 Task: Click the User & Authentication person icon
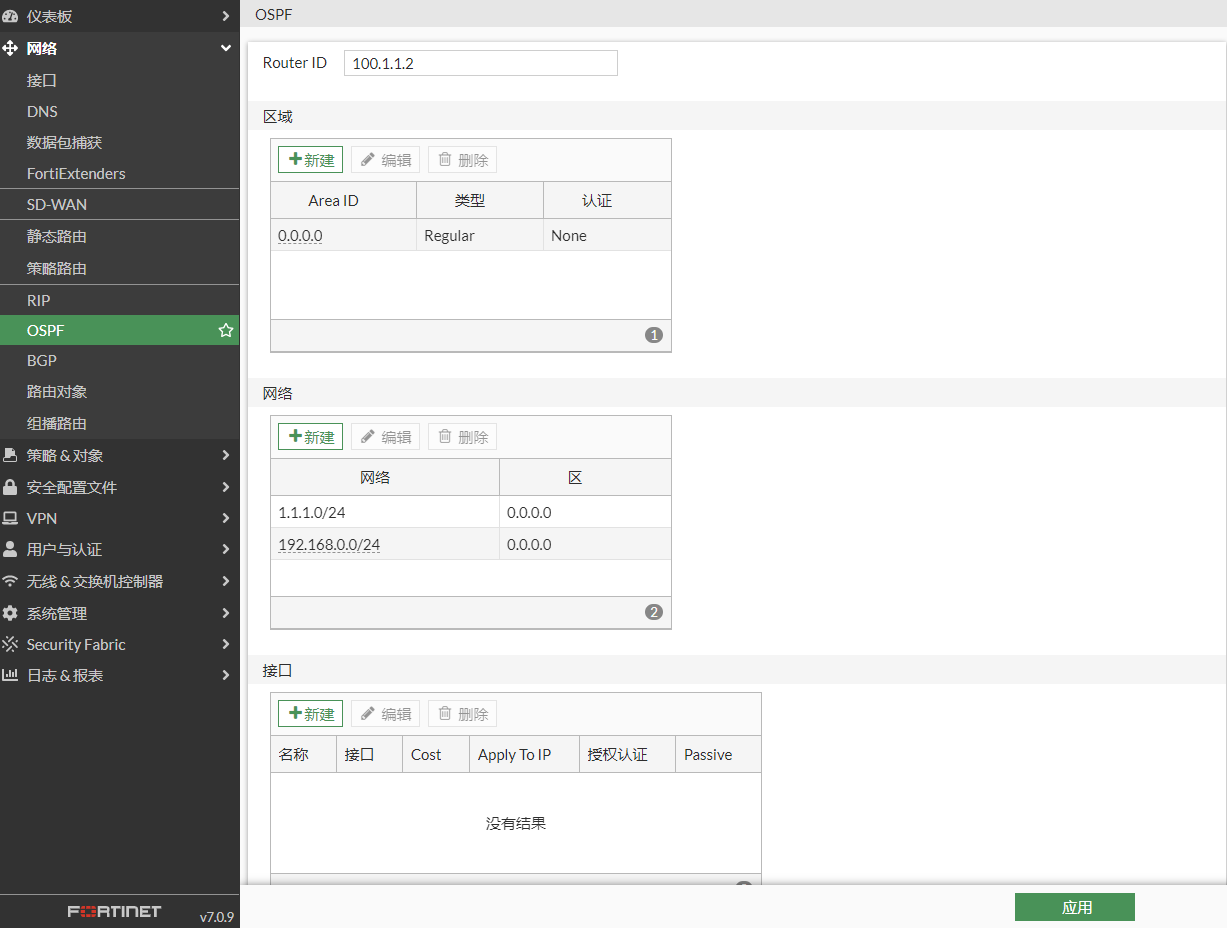click(10, 549)
